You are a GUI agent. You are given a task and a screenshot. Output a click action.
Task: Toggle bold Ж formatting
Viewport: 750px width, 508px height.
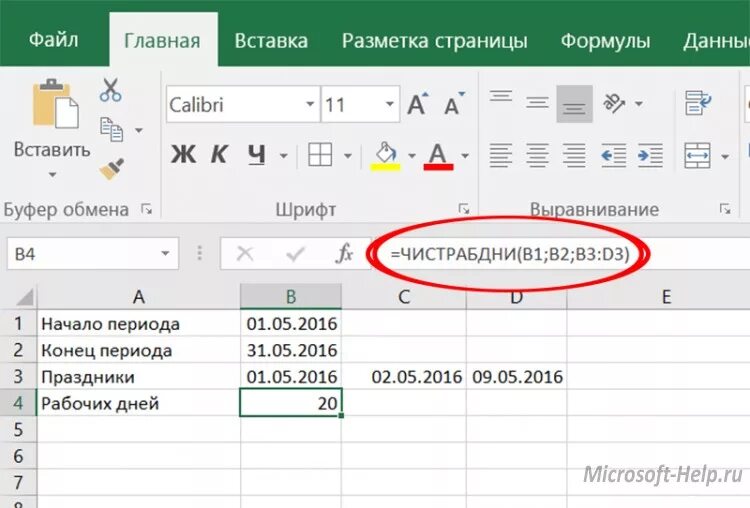pyautogui.click(x=183, y=155)
